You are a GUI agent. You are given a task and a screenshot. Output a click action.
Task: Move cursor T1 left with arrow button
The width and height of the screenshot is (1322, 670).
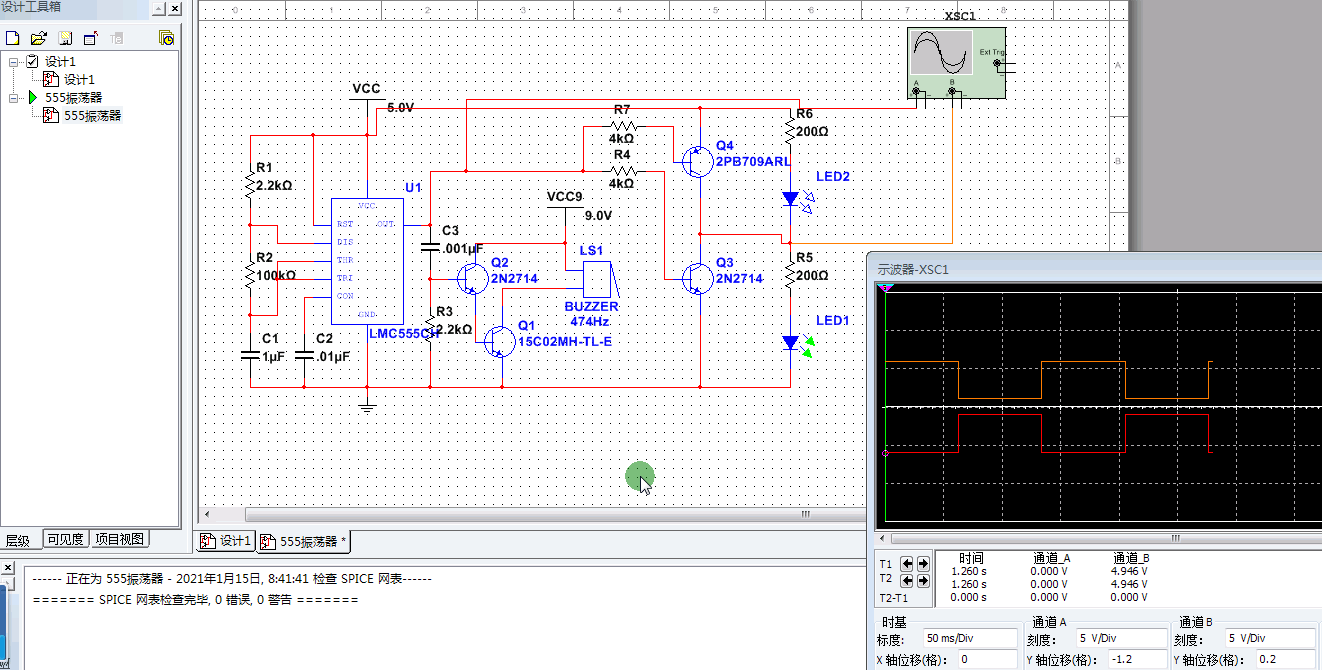tap(908, 563)
